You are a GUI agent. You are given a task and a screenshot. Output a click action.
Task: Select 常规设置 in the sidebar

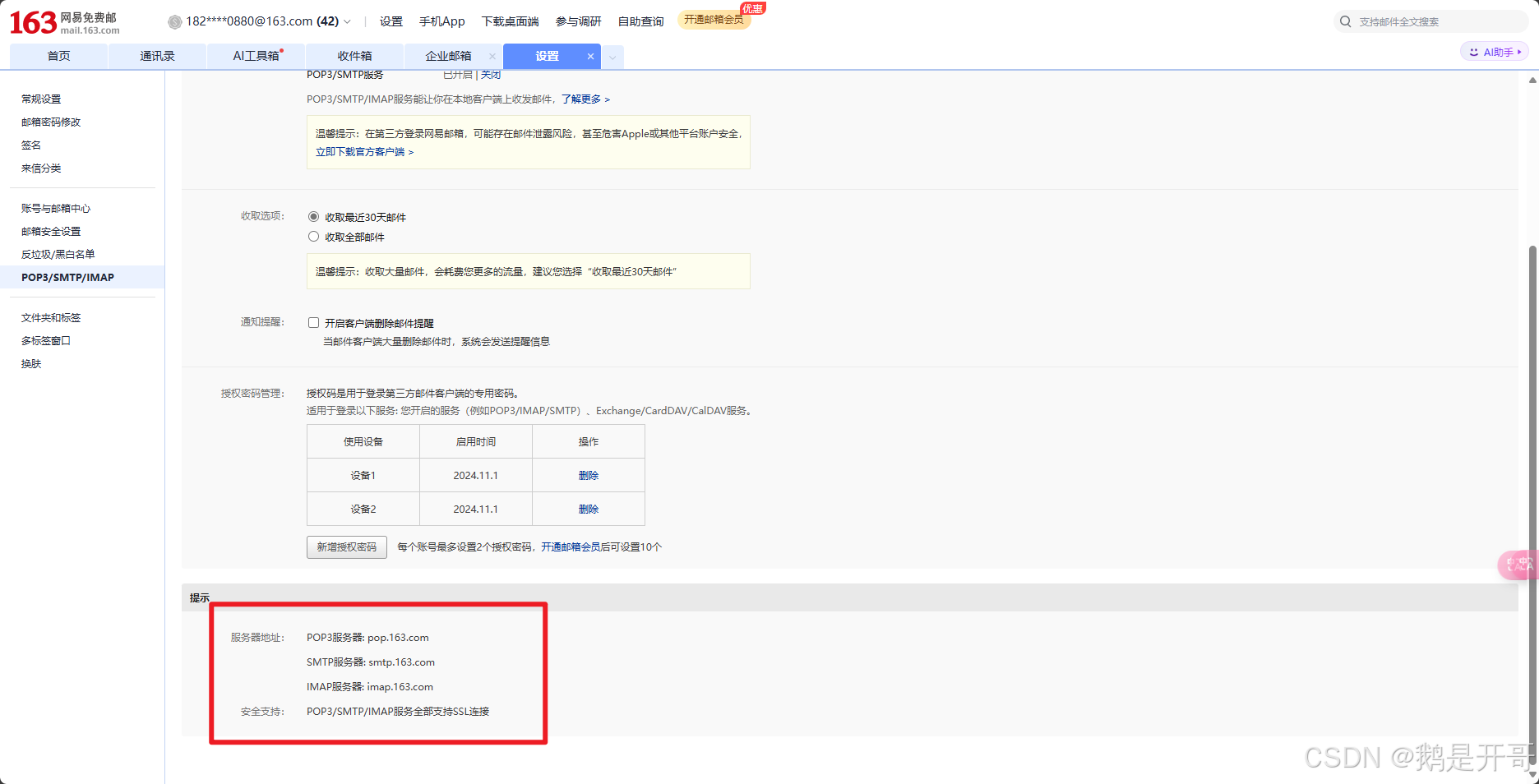[x=41, y=99]
